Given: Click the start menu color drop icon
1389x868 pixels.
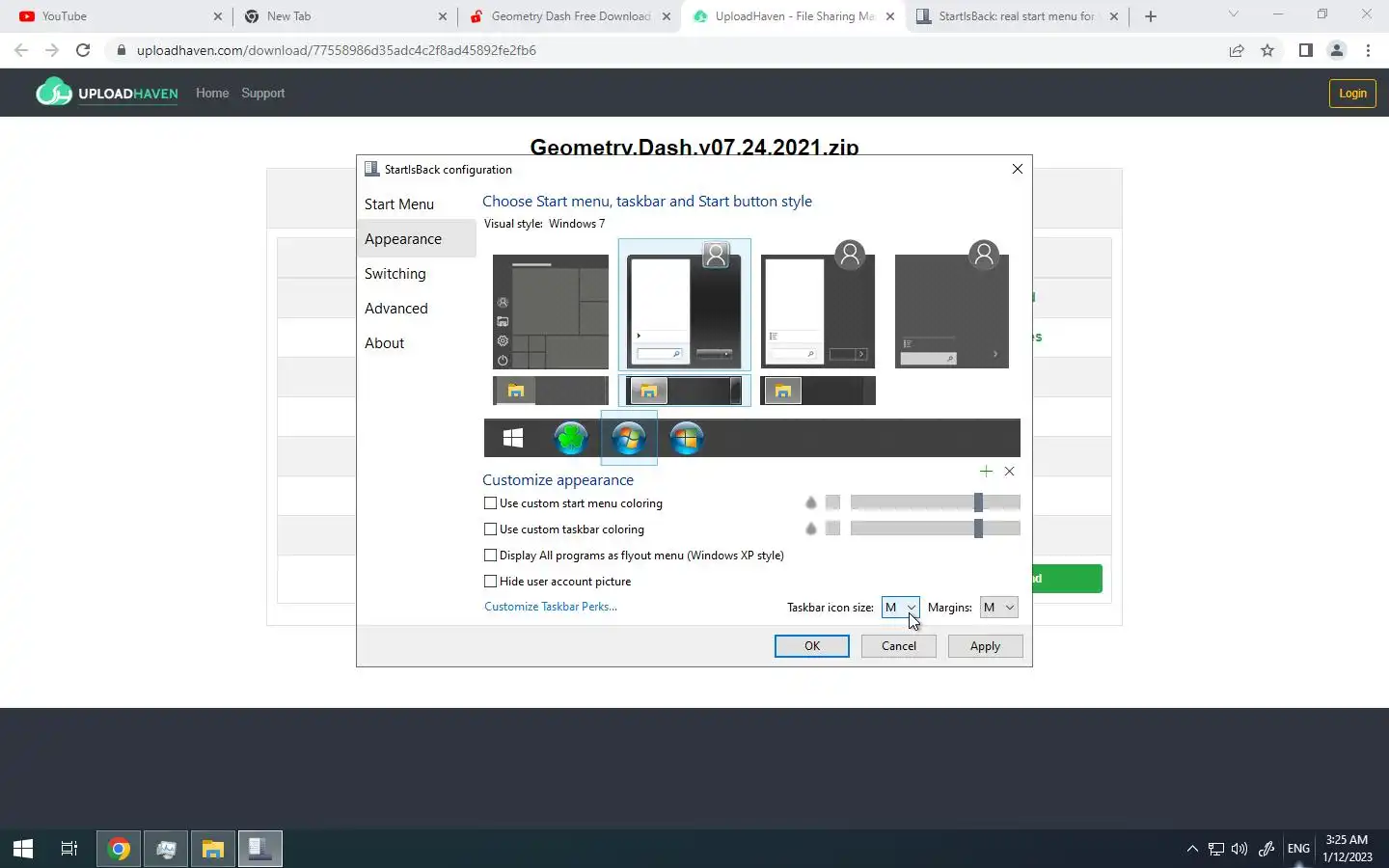Looking at the screenshot, I should pos(810,502).
